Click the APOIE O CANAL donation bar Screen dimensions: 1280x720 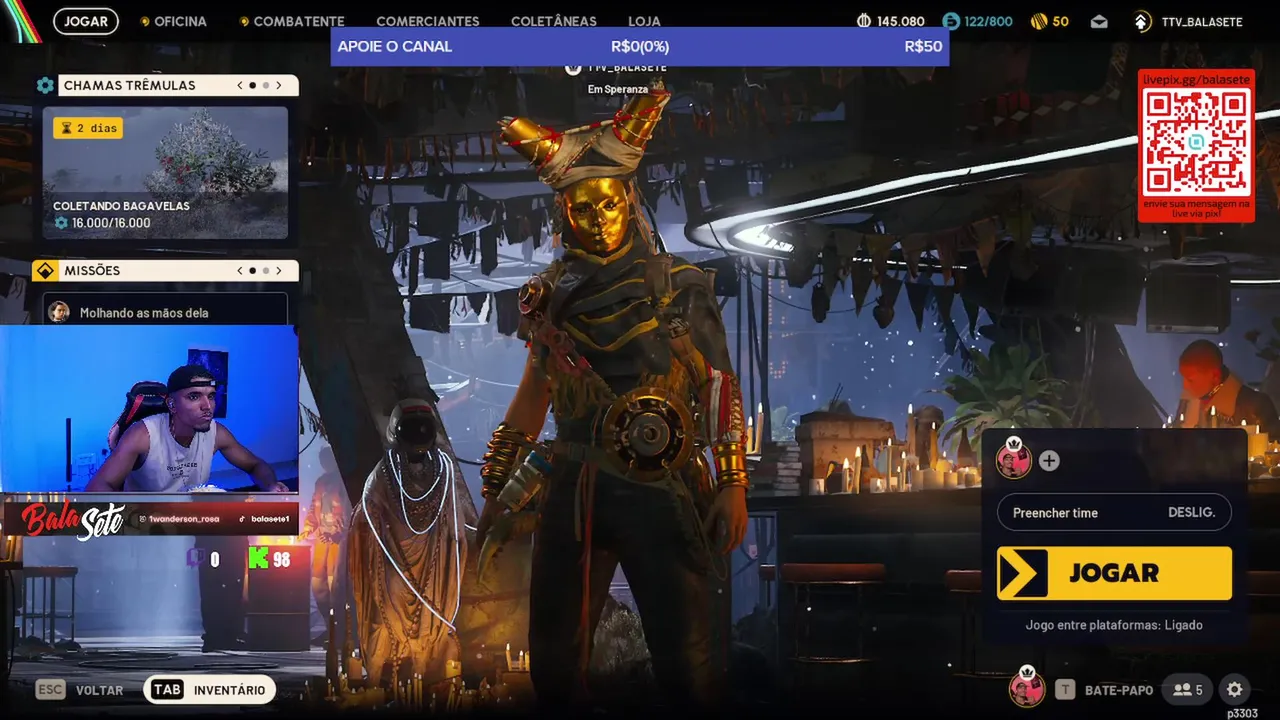pos(640,47)
